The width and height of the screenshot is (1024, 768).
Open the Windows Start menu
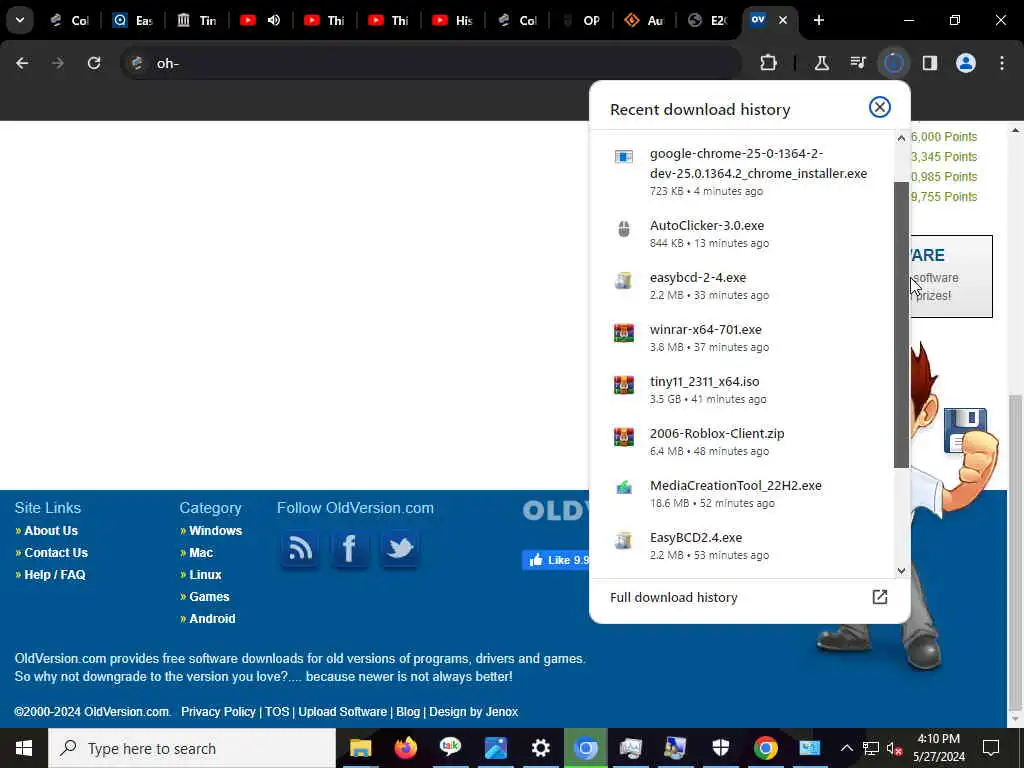[x=24, y=748]
